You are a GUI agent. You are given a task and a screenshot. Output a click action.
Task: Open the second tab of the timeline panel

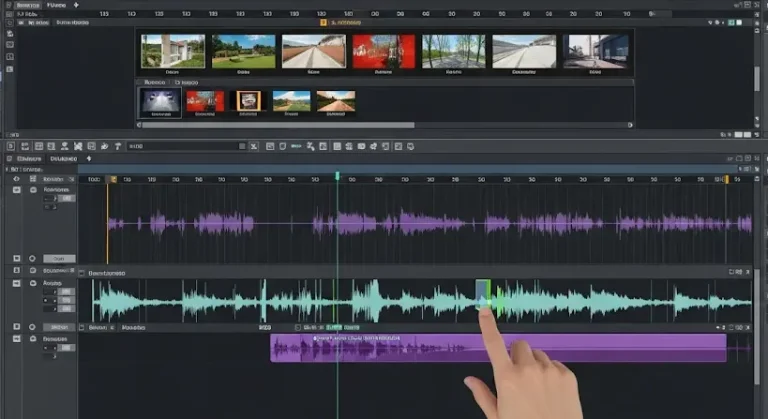tap(64, 159)
